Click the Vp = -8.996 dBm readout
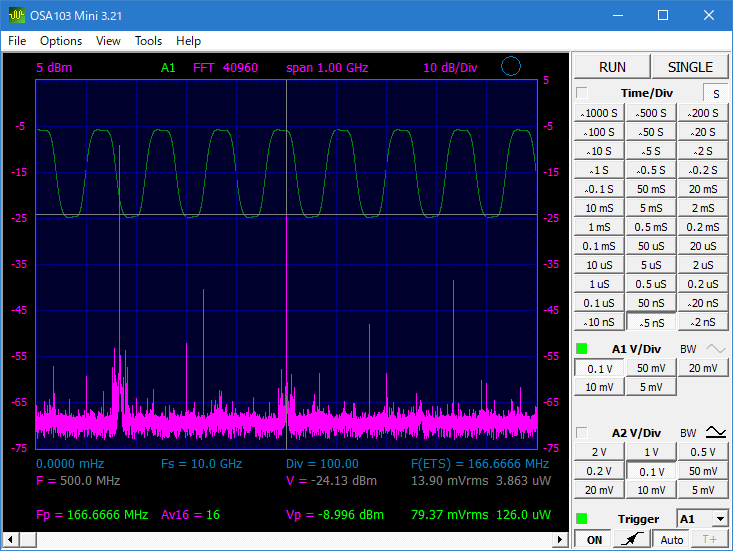Image resolution: width=733 pixels, height=551 pixels. (x=335, y=515)
